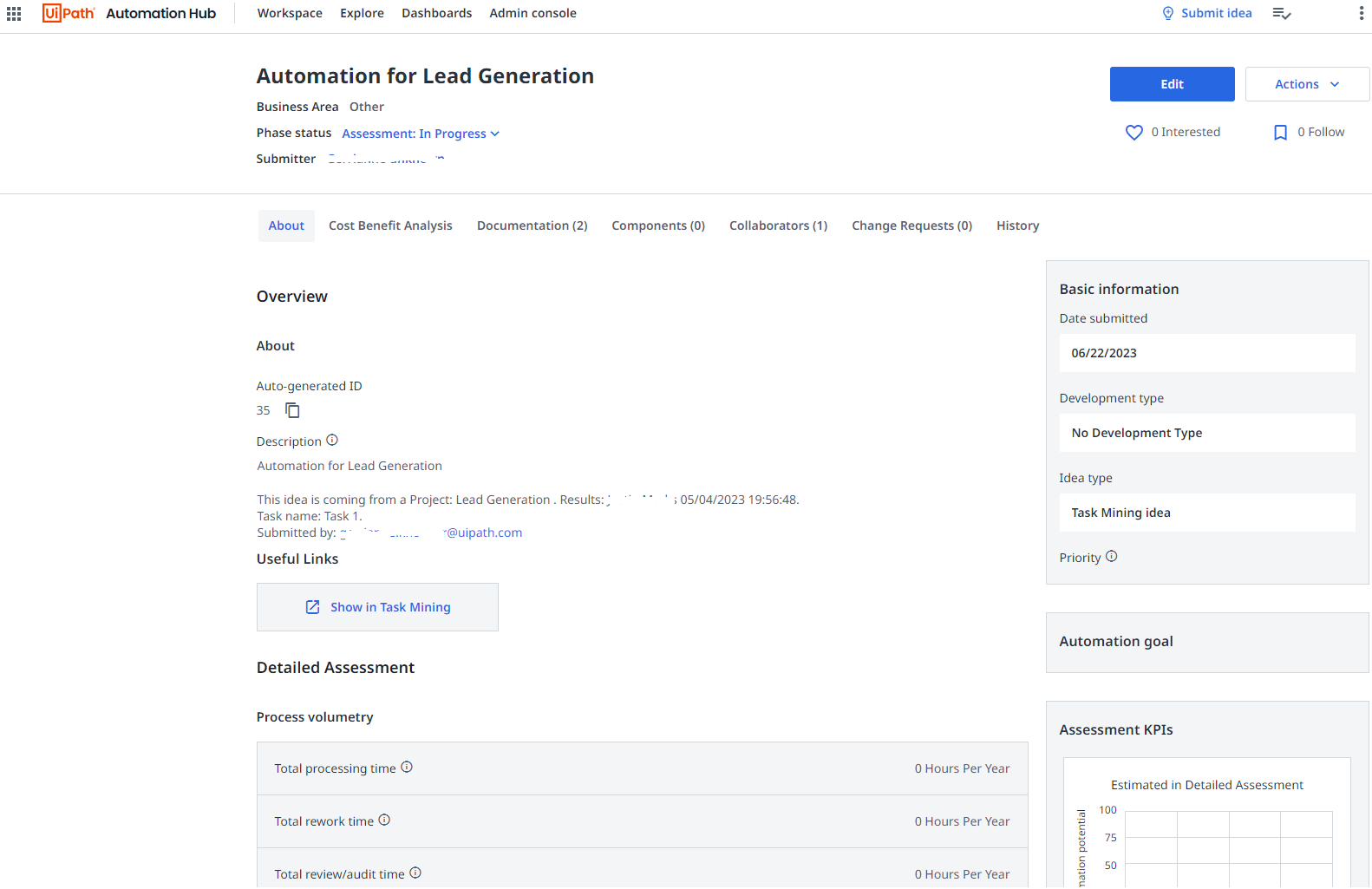Click info icon for Total review/audit time

point(415,873)
